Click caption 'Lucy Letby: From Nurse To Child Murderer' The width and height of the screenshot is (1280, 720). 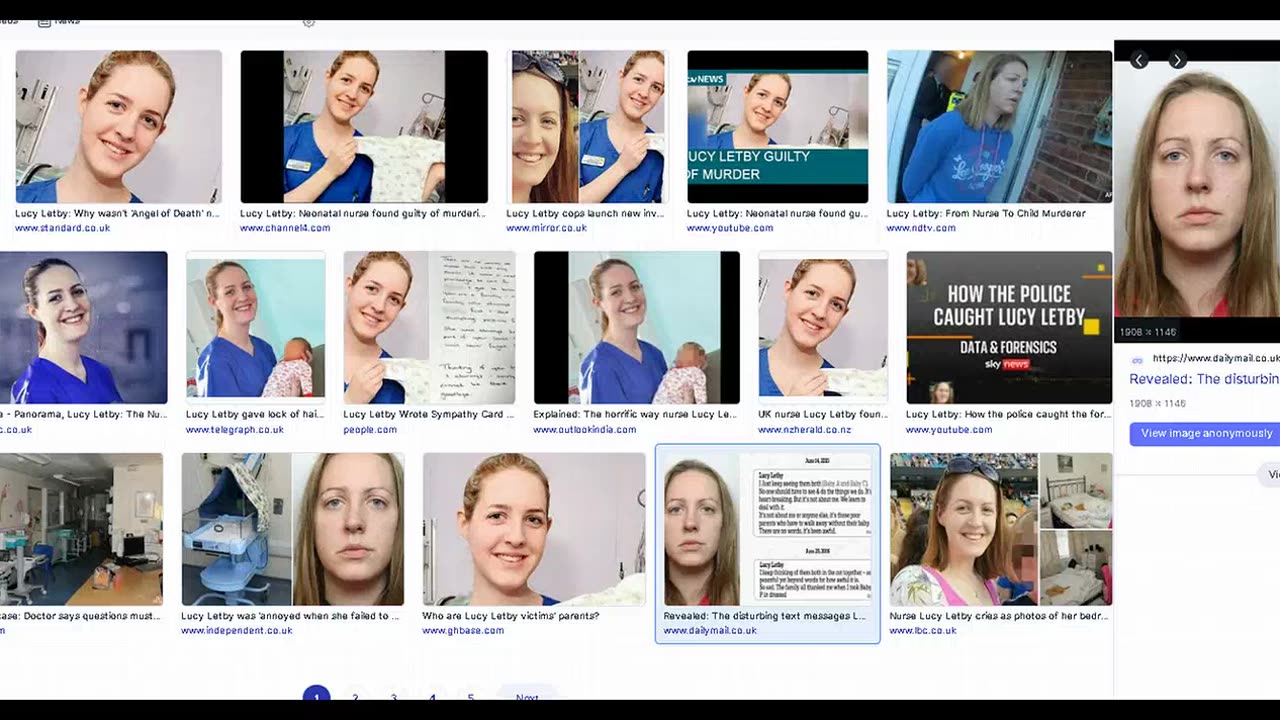point(986,214)
